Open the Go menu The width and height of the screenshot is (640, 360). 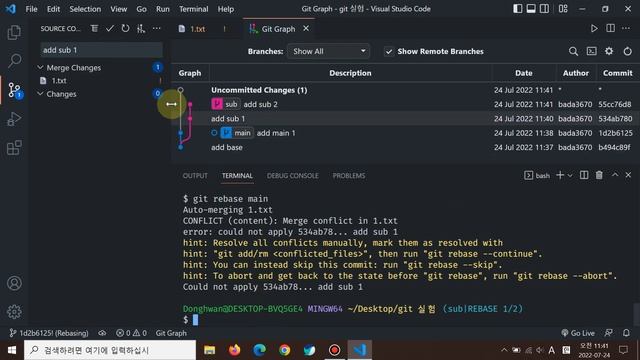141,9
